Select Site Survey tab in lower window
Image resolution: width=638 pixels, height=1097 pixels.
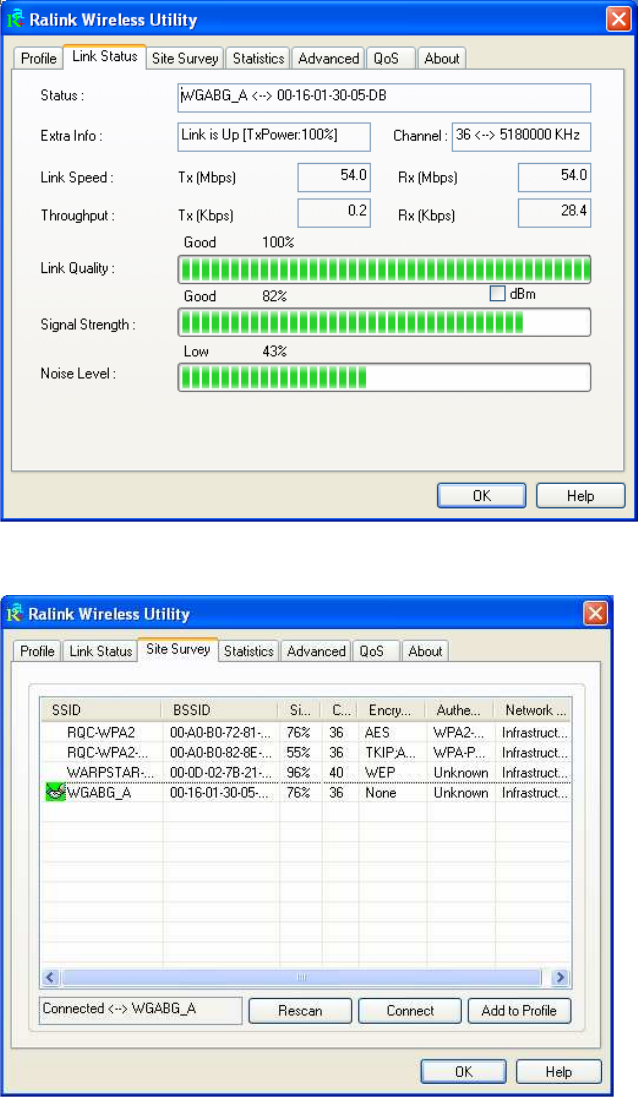(178, 649)
